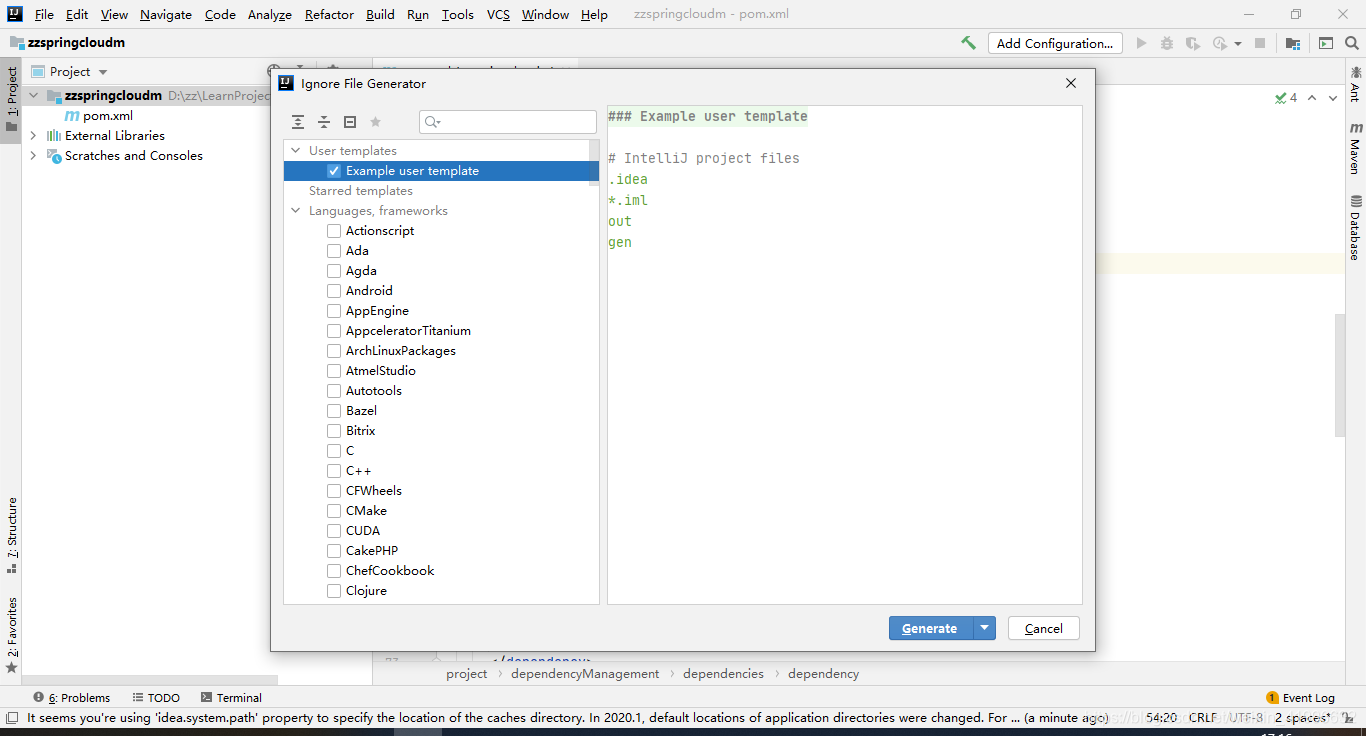The height and width of the screenshot is (736, 1366).
Task: Open the Refactor menu
Action: pyautogui.click(x=329, y=14)
